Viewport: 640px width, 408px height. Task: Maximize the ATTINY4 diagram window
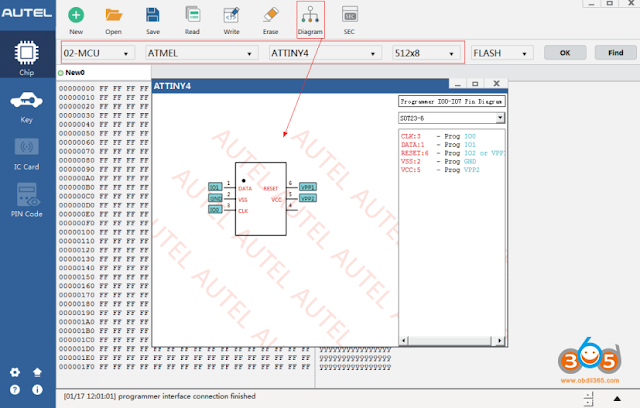tap(475, 84)
